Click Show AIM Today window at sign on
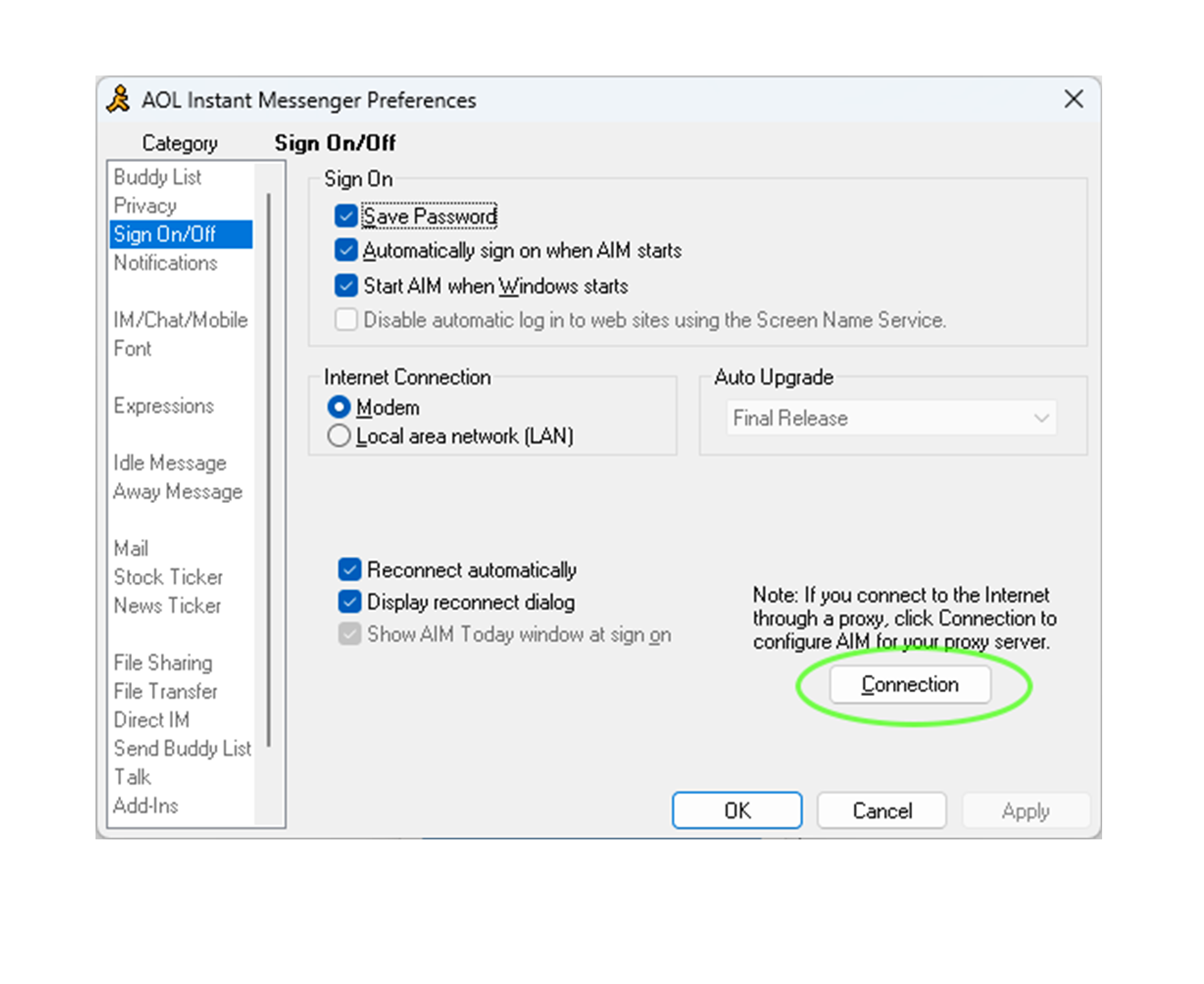Image resolution: width=1204 pixels, height=984 pixels. coord(349,634)
